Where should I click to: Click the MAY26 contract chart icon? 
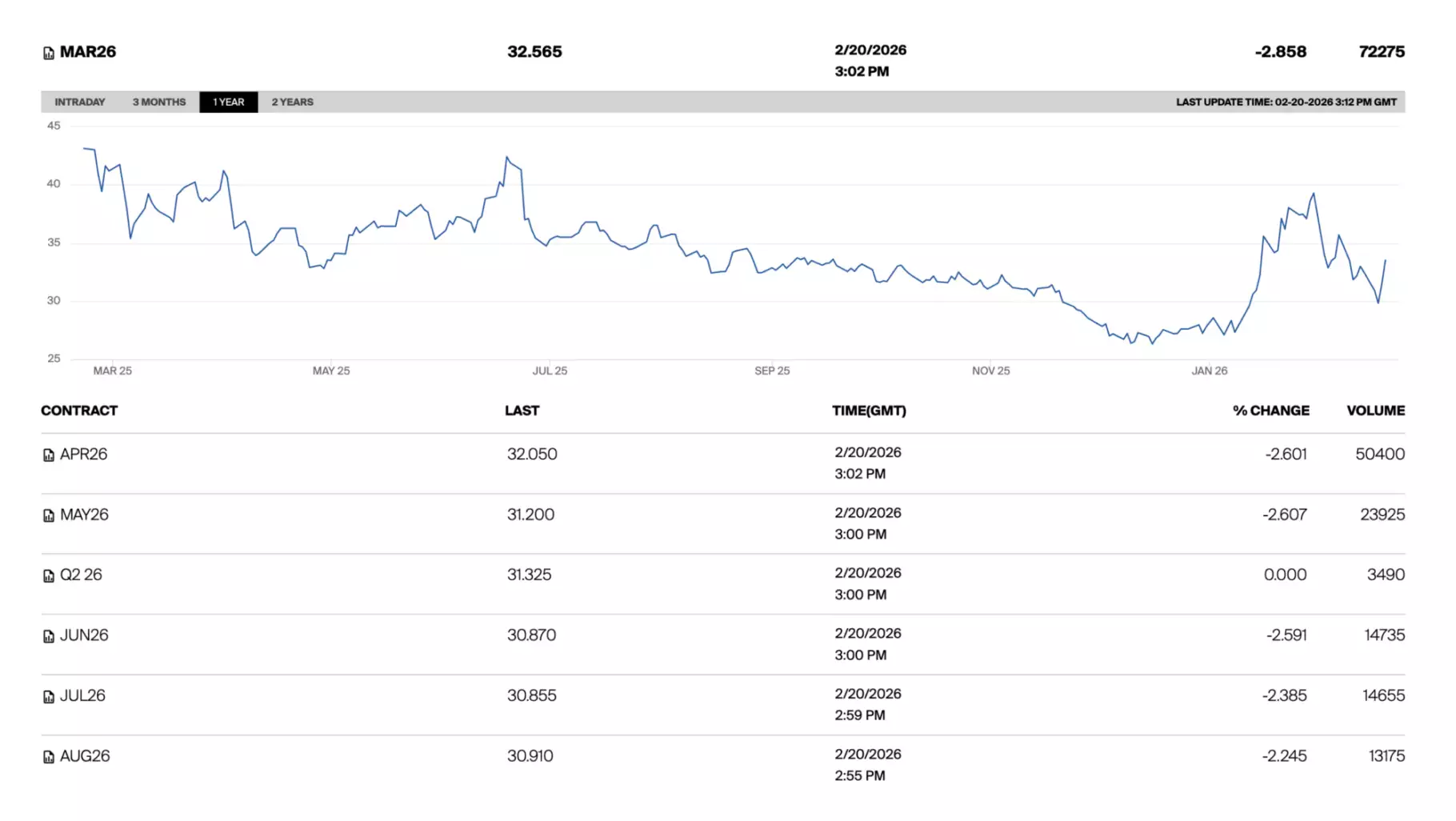(49, 515)
